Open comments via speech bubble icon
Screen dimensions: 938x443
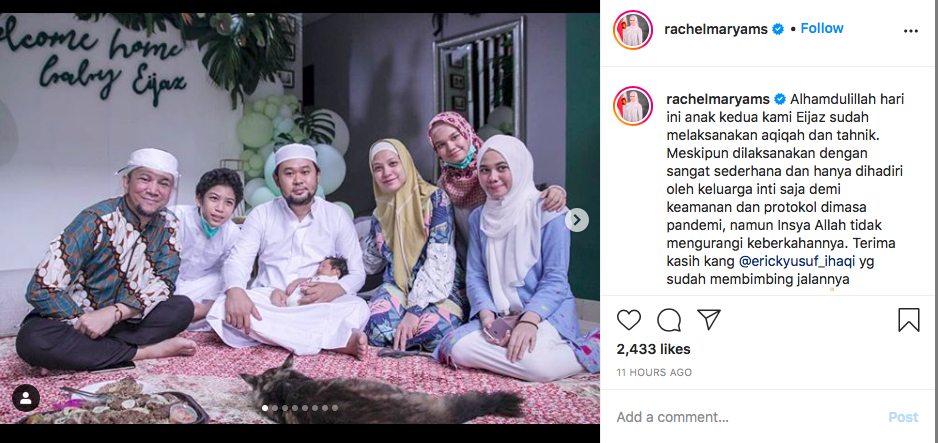click(669, 320)
